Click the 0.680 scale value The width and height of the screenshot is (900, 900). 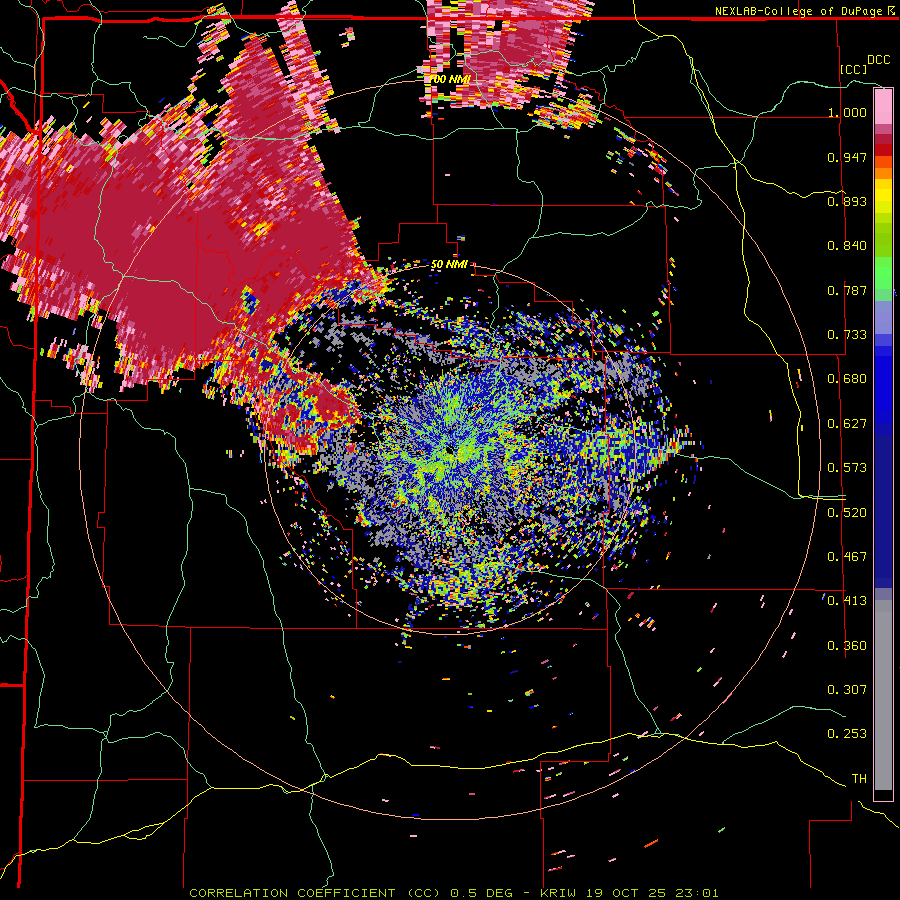[847, 379]
